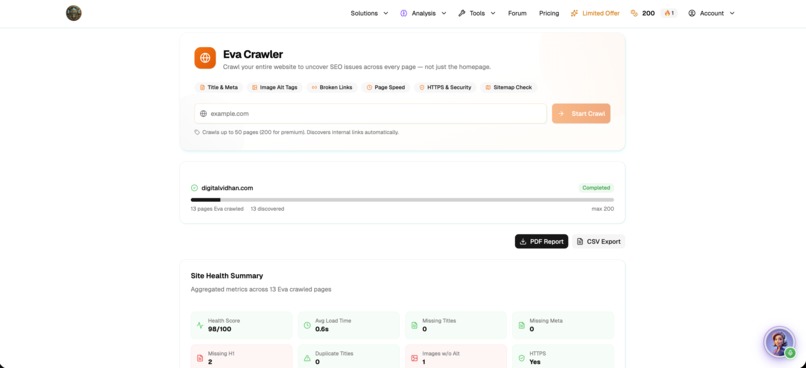Click the globe icon in URL field
Image resolution: width=806 pixels, height=368 pixels.
[x=204, y=114]
